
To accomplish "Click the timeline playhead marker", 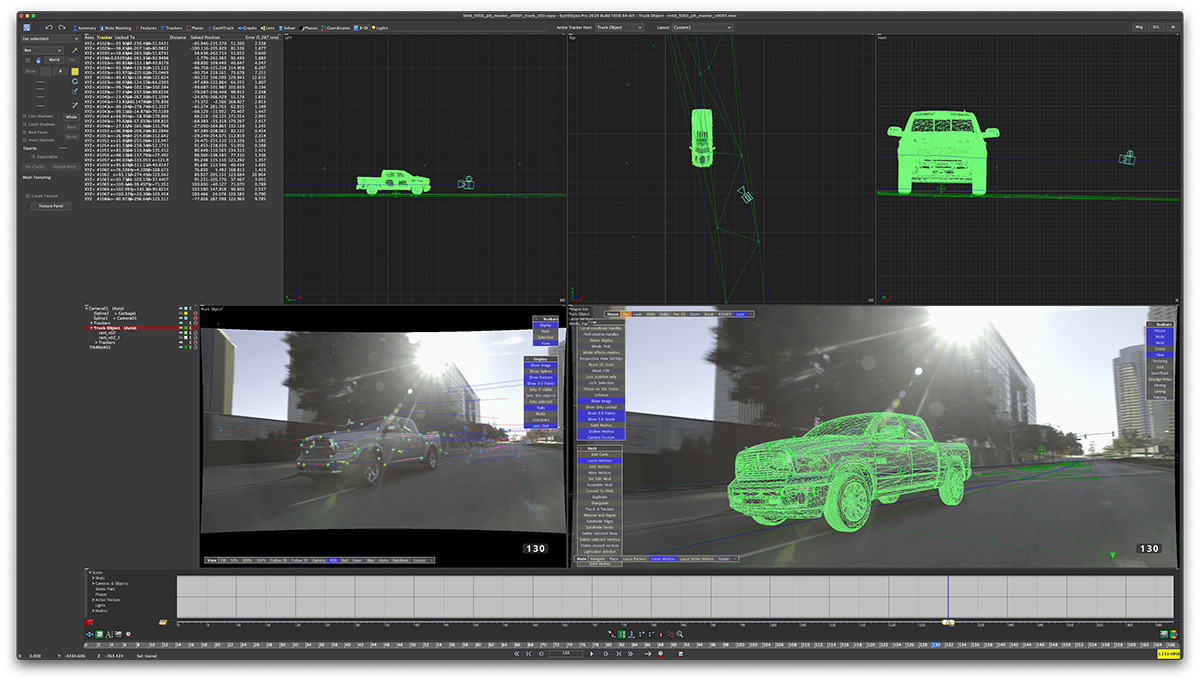I will pos(948,622).
